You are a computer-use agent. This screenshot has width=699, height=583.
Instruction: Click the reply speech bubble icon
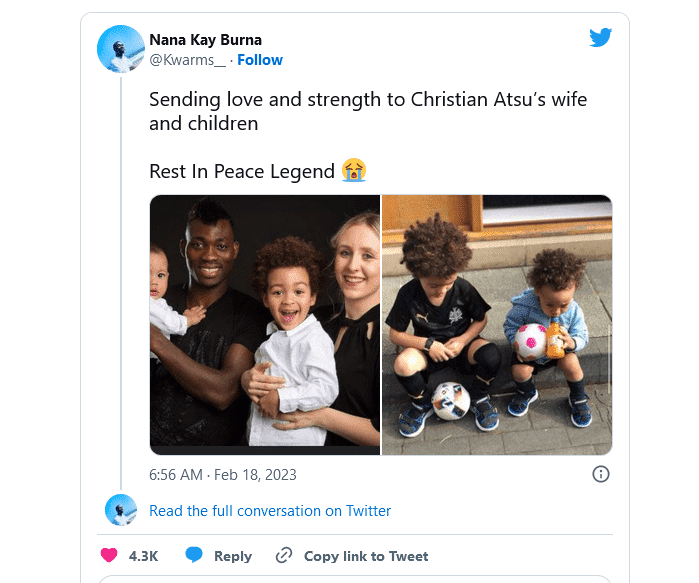(194, 555)
